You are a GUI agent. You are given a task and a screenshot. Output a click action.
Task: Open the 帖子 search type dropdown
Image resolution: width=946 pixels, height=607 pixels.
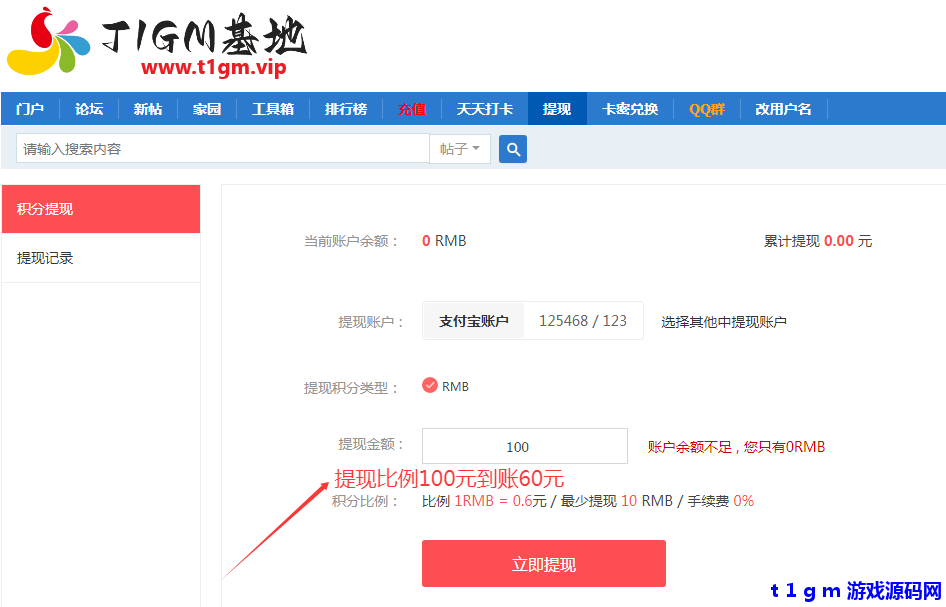coord(459,147)
